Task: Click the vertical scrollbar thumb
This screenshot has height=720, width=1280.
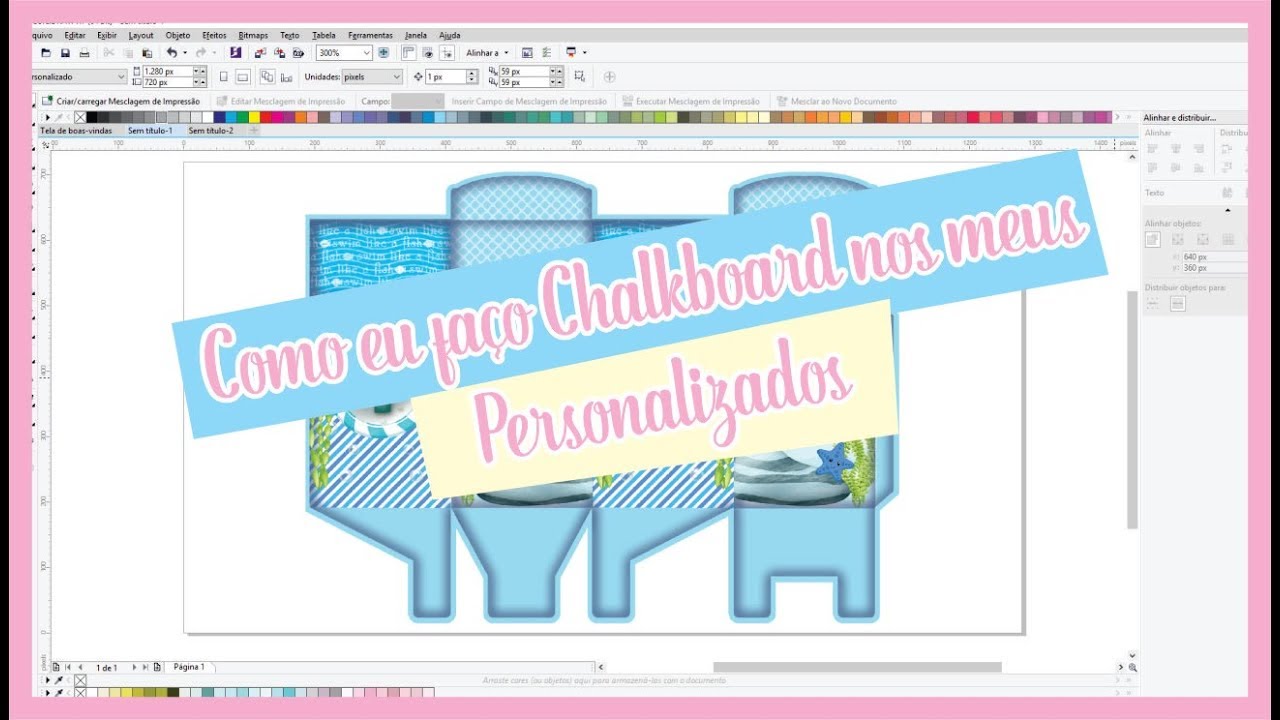Action: (1132, 410)
